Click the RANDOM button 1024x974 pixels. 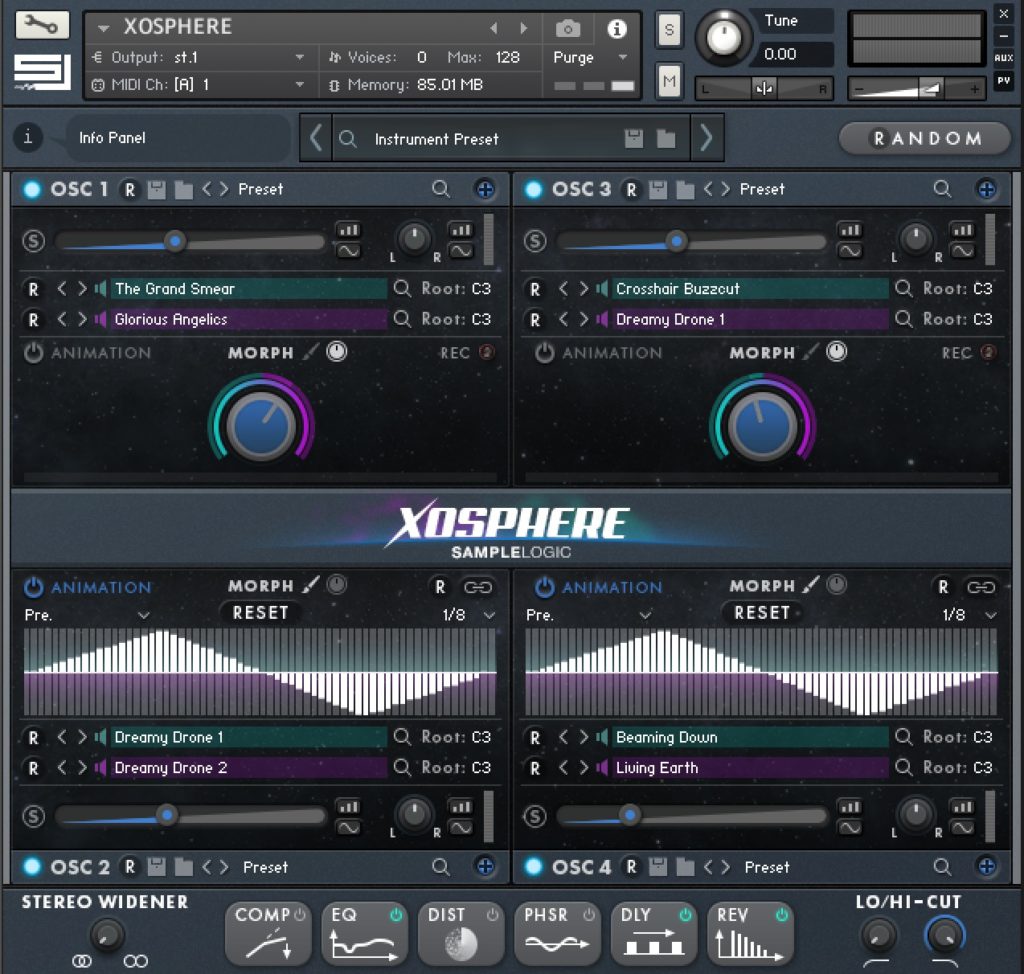point(927,138)
